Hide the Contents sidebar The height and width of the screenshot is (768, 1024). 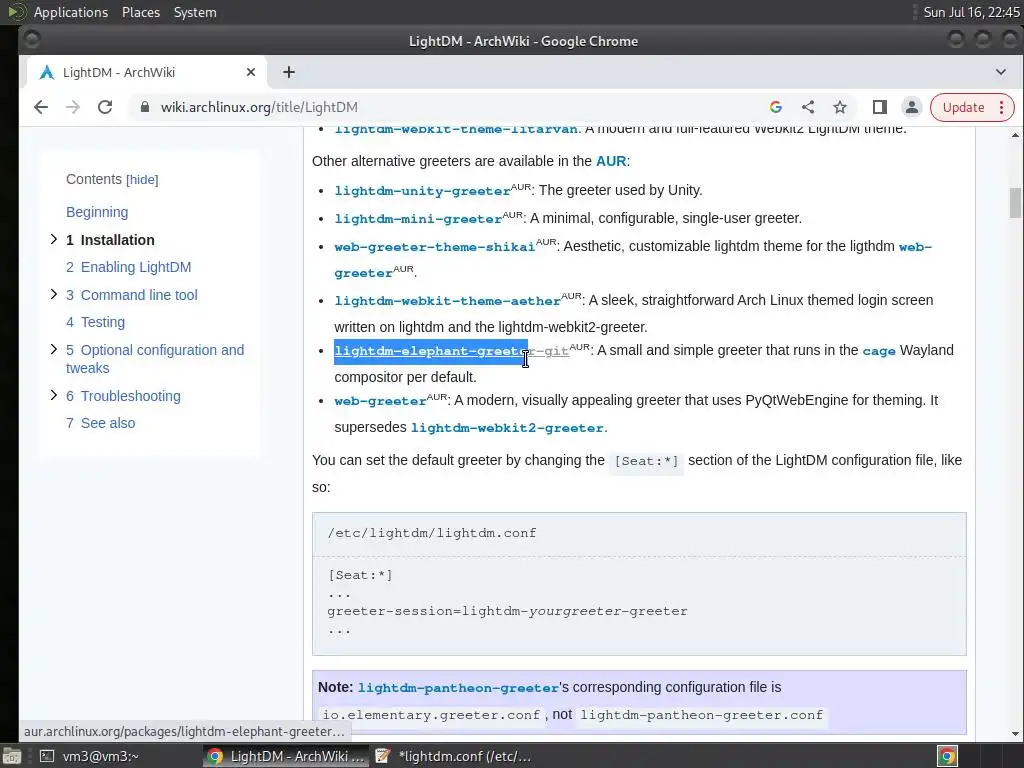click(x=142, y=180)
